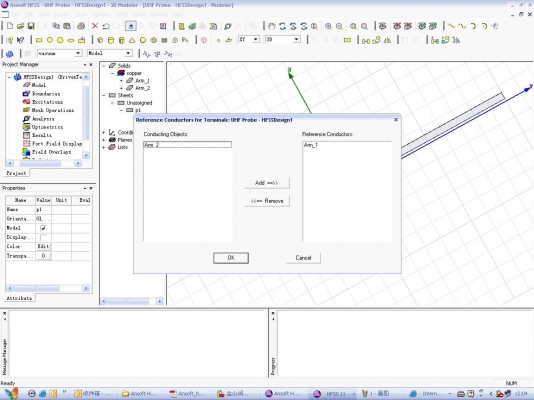Open a project with the folder icon
The image size is (534, 400).
[x=20, y=26]
